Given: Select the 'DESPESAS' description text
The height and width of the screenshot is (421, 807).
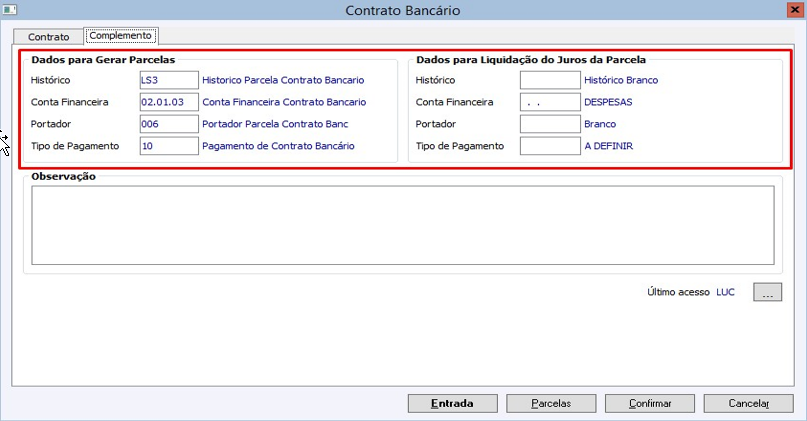Looking at the screenshot, I should coord(608,102).
